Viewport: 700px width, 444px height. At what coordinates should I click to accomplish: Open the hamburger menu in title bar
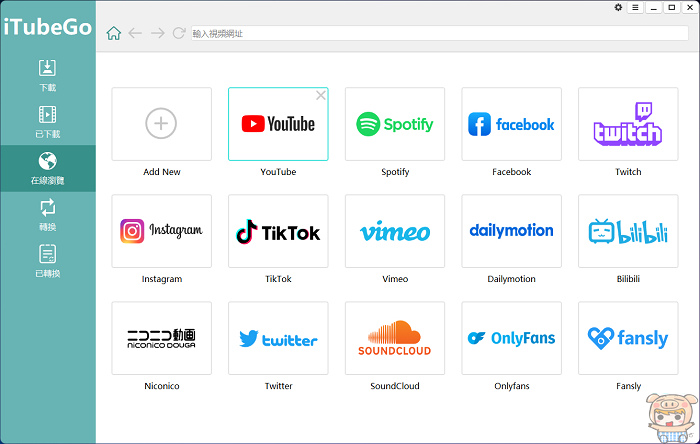(635, 8)
